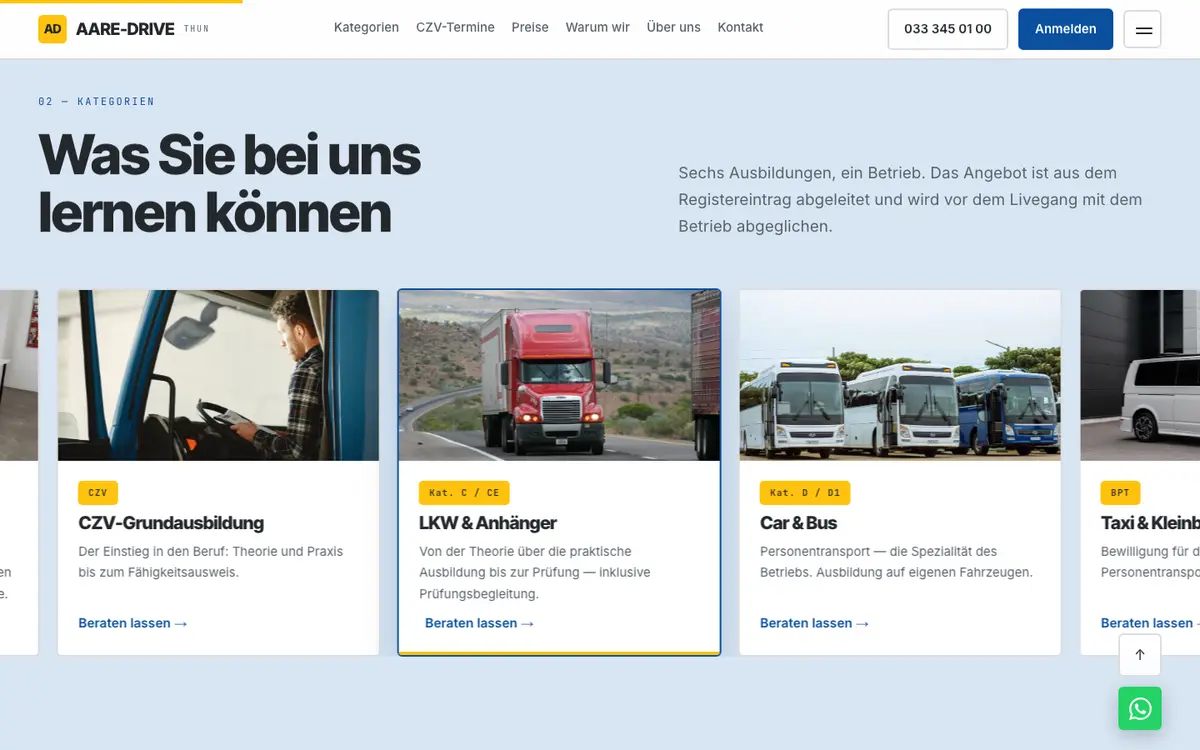Open the Kategorien nav item
Screen dimensions: 1200x750
pos(366,28)
